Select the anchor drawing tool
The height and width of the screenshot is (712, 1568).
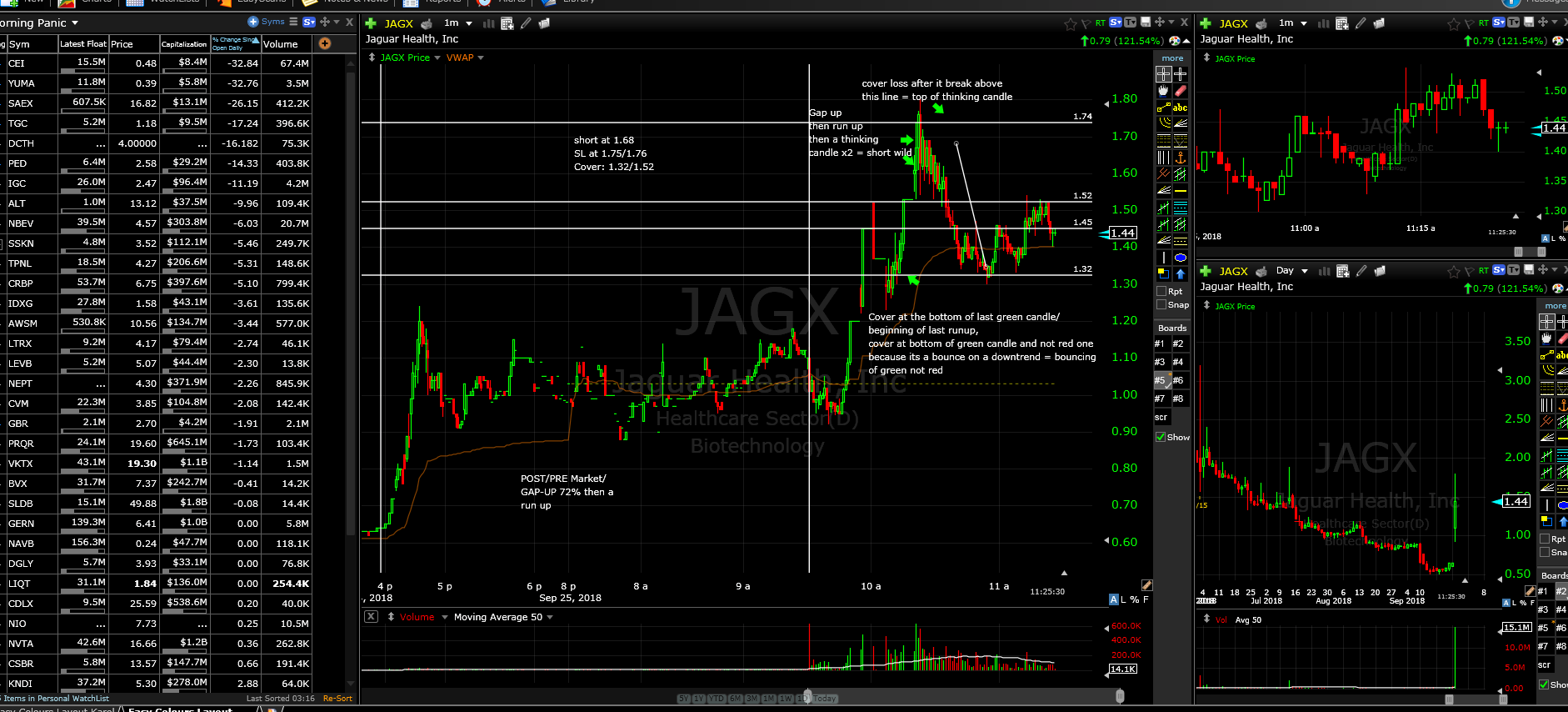point(1181,158)
